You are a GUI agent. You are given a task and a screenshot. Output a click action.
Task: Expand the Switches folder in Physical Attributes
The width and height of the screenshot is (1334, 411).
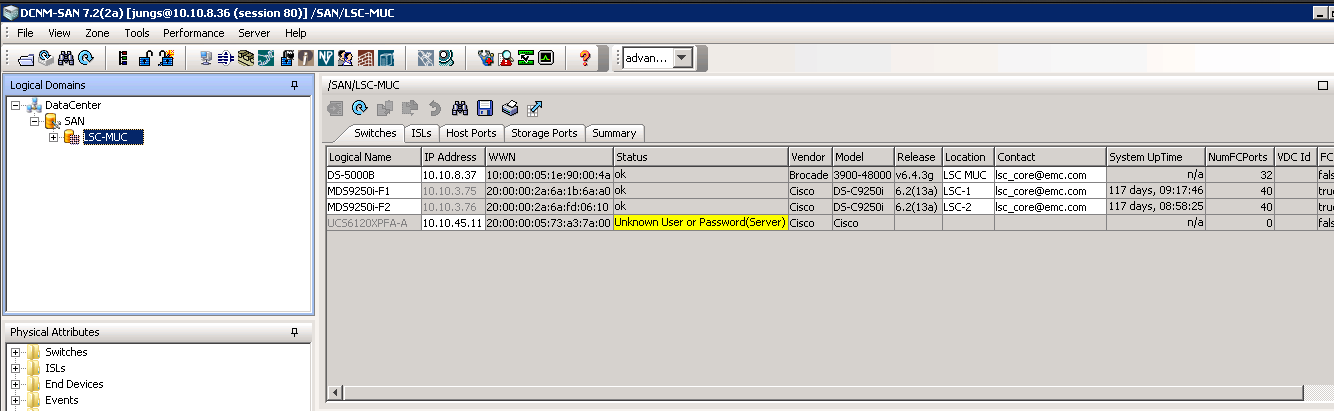pos(16,352)
